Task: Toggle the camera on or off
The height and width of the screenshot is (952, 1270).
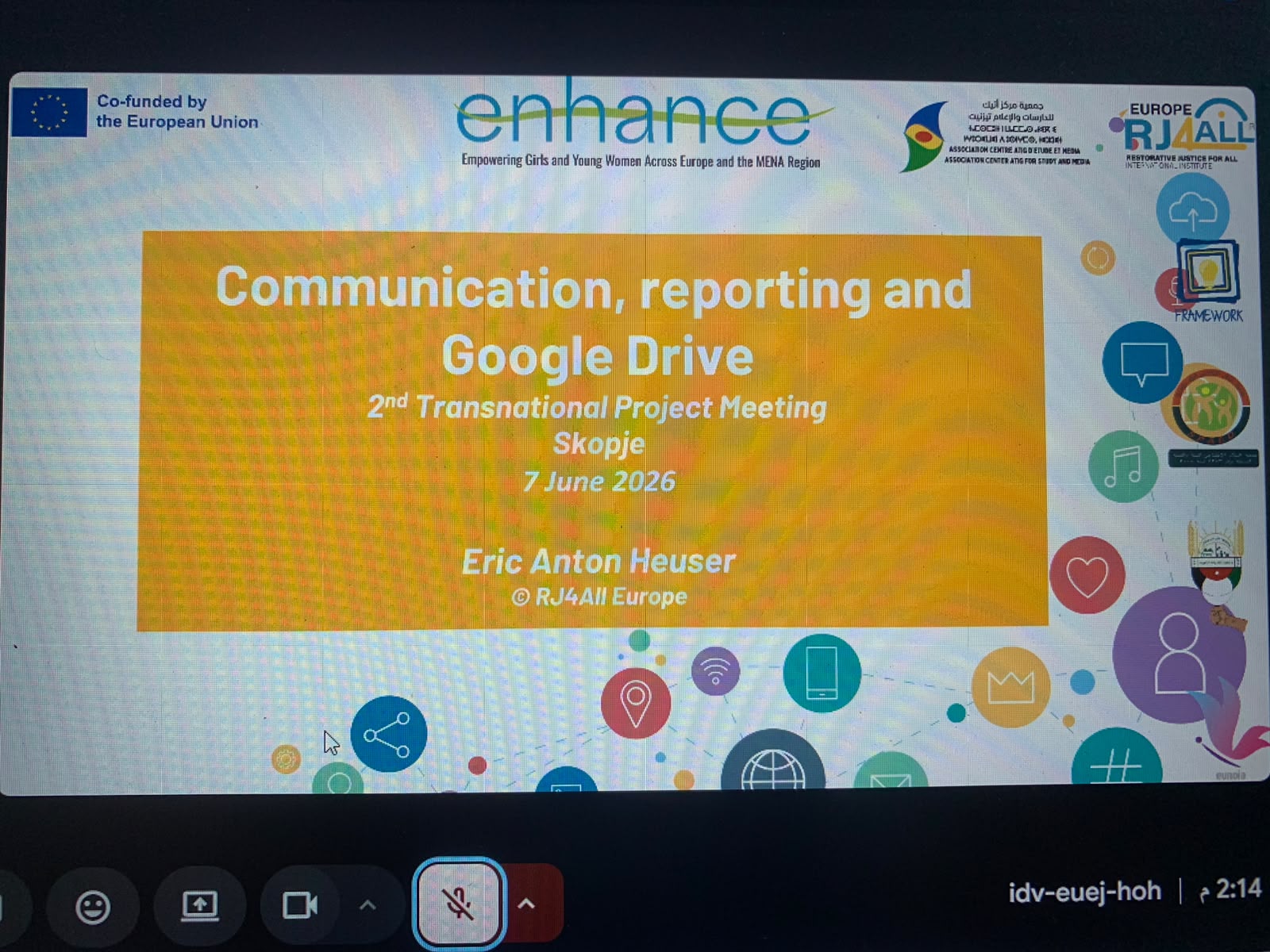Action: coord(300,905)
